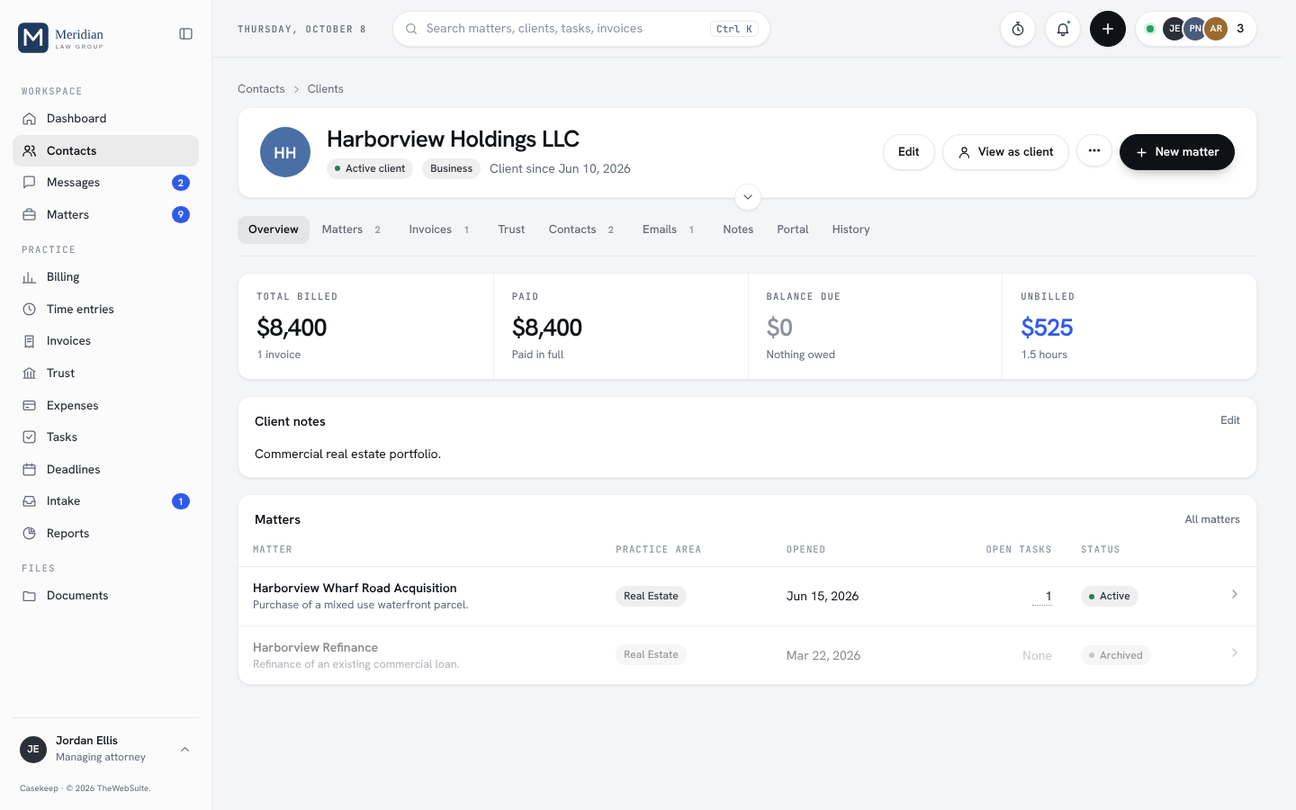The height and width of the screenshot is (810, 1296).
Task: Open Deadlines in the sidebar
Action: pos(105,469)
